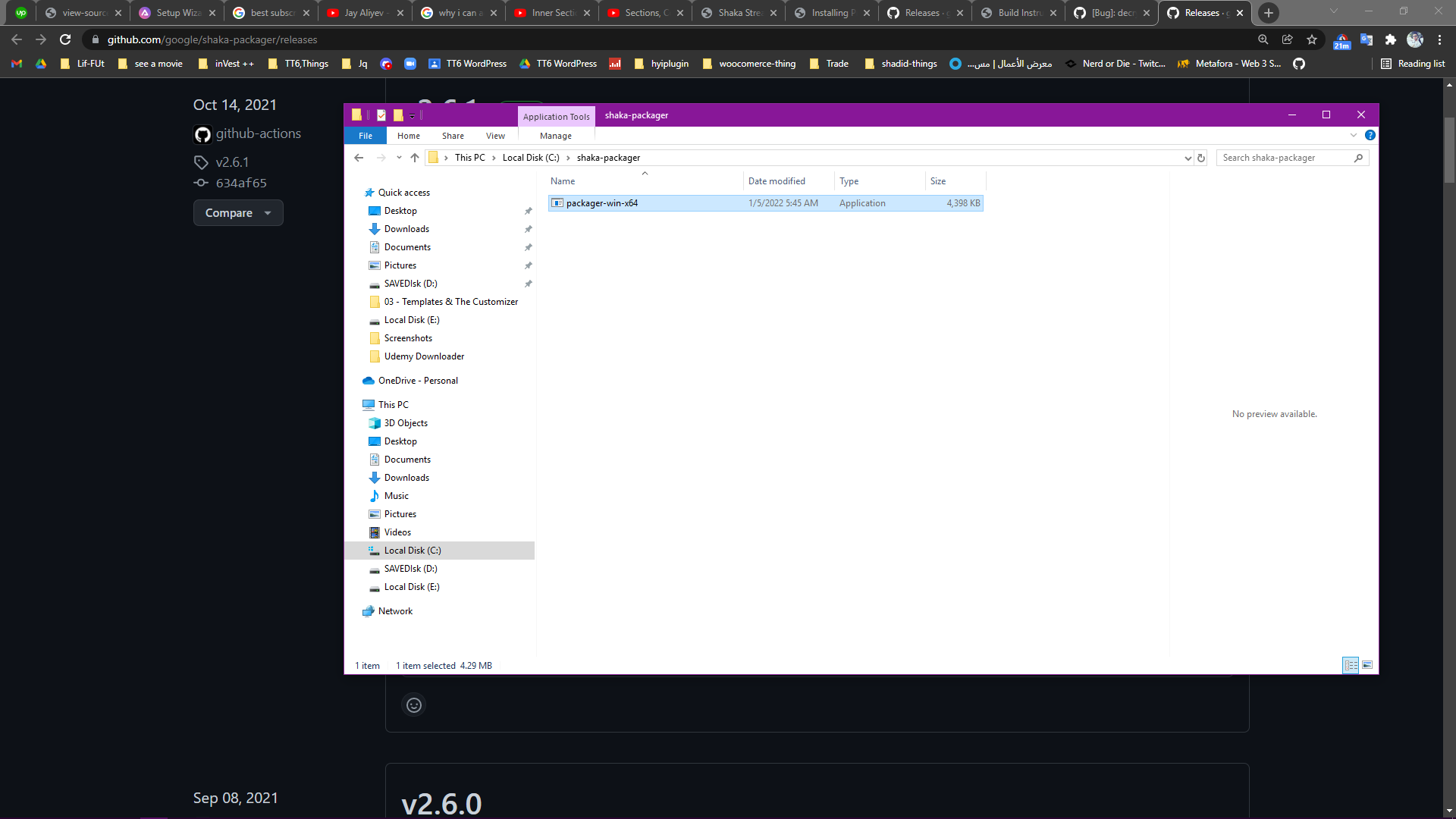Click the Explorer Up directory arrow
This screenshot has height=819, width=1456.
[x=414, y=158]
